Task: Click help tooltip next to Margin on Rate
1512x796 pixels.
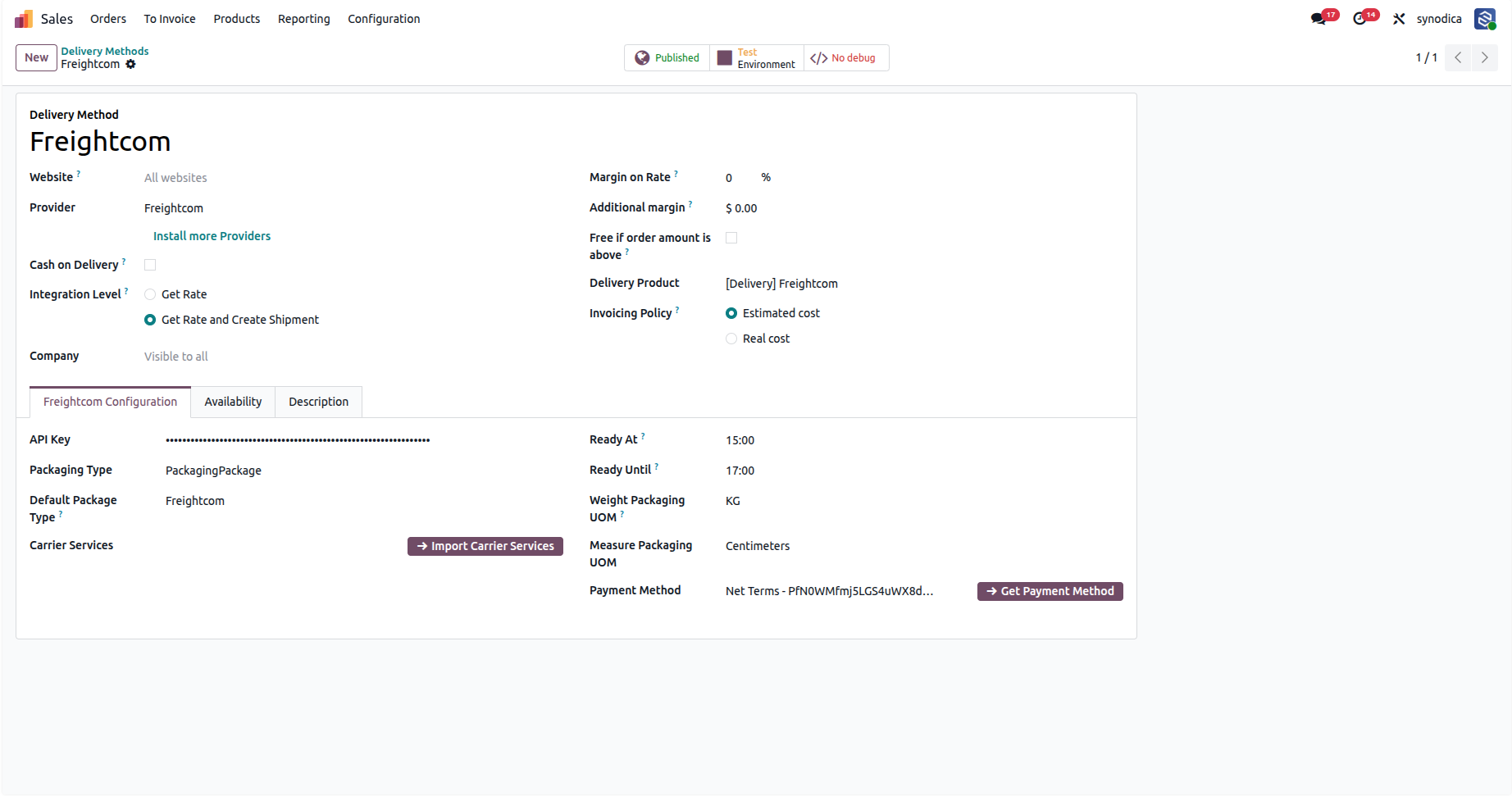Action: pos(676,174)
